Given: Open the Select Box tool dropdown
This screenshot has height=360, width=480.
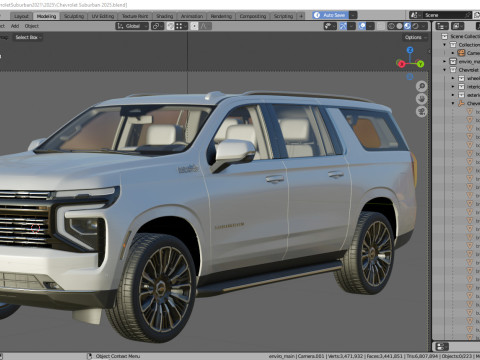Looking at the screenshot, I should [29, 37].
